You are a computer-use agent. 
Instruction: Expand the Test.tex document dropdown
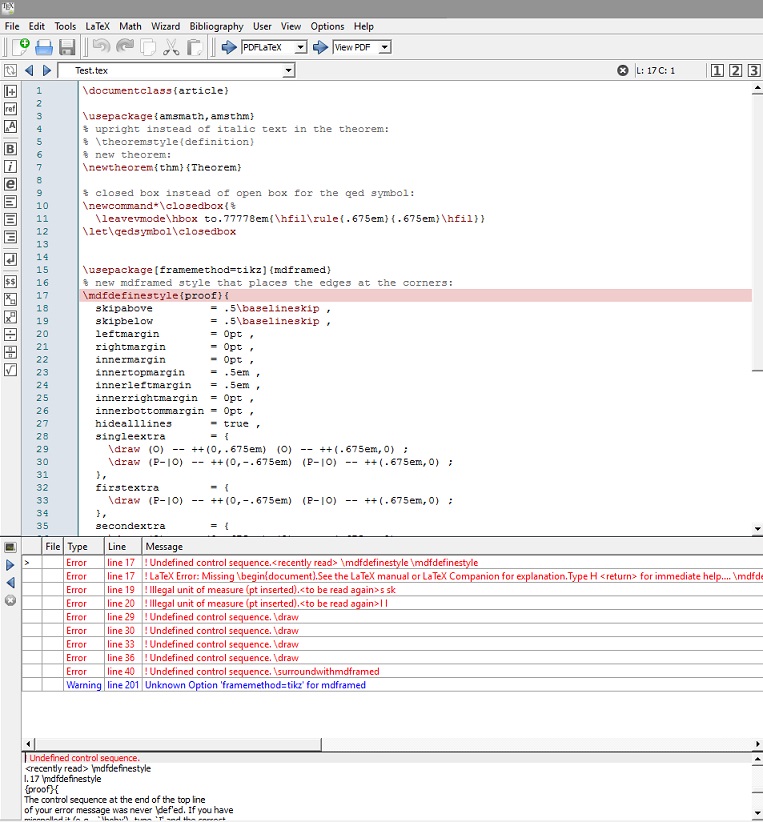click(x=288, y=70)
